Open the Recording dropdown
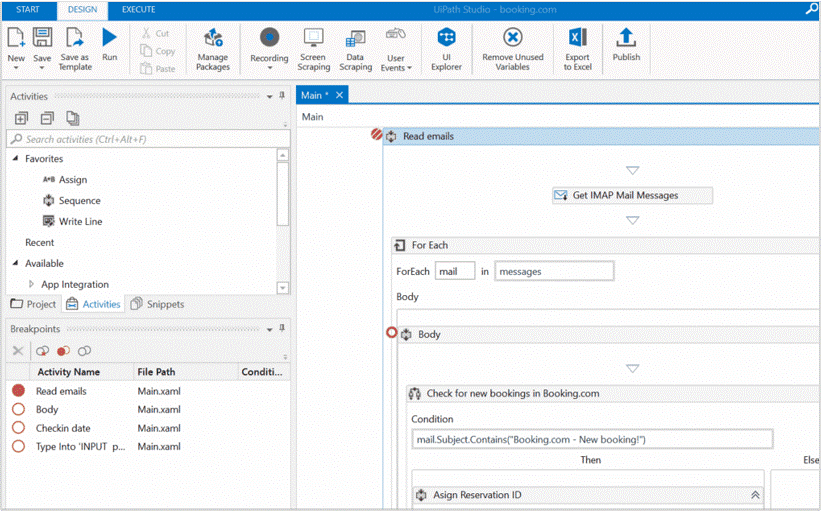 pos(268,69)
